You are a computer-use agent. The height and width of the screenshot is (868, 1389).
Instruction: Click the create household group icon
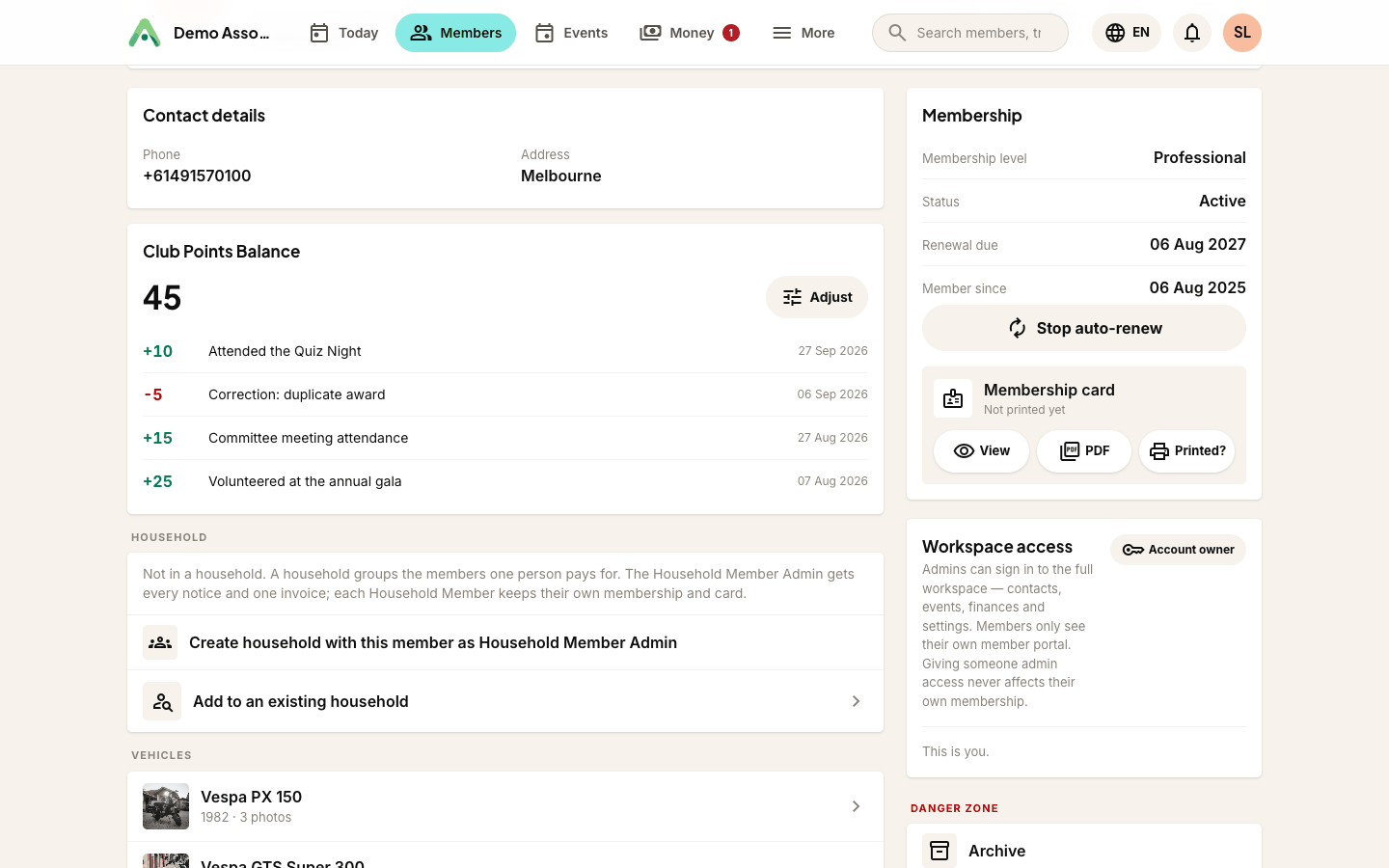click(x=160, y=642)
